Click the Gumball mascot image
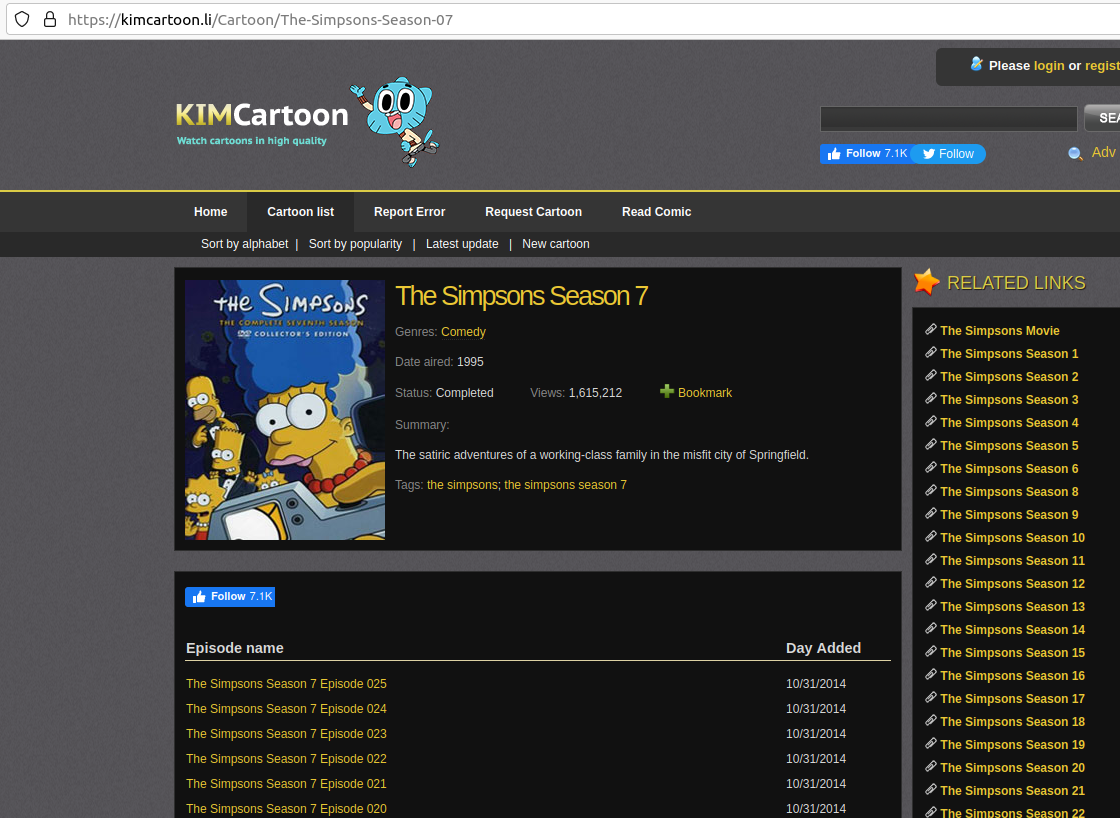The height and width of the screenshot is (818, 1120). point(395,121)
